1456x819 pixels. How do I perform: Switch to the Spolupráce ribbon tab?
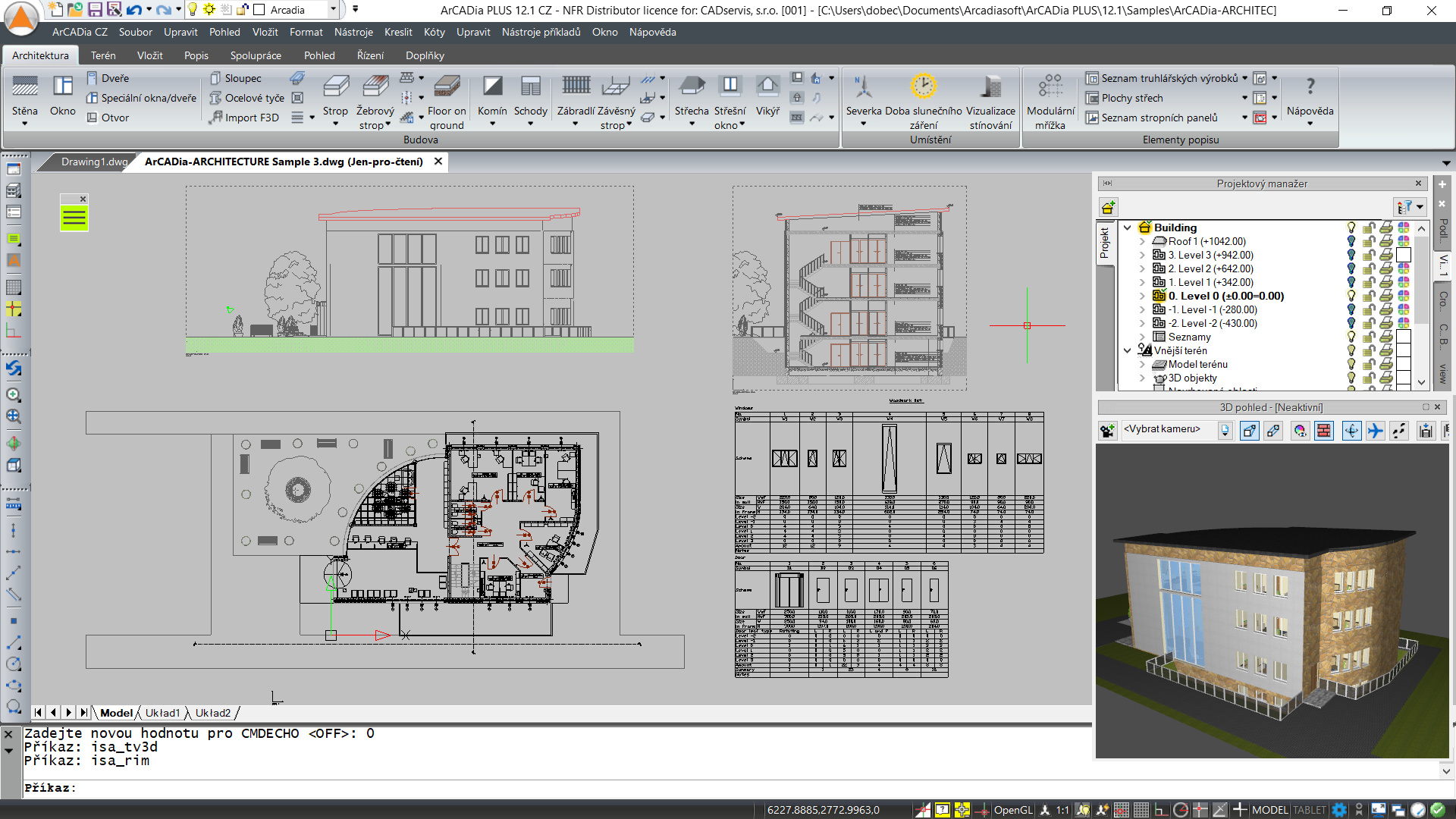pyautogui.click(x=256, y=55)
